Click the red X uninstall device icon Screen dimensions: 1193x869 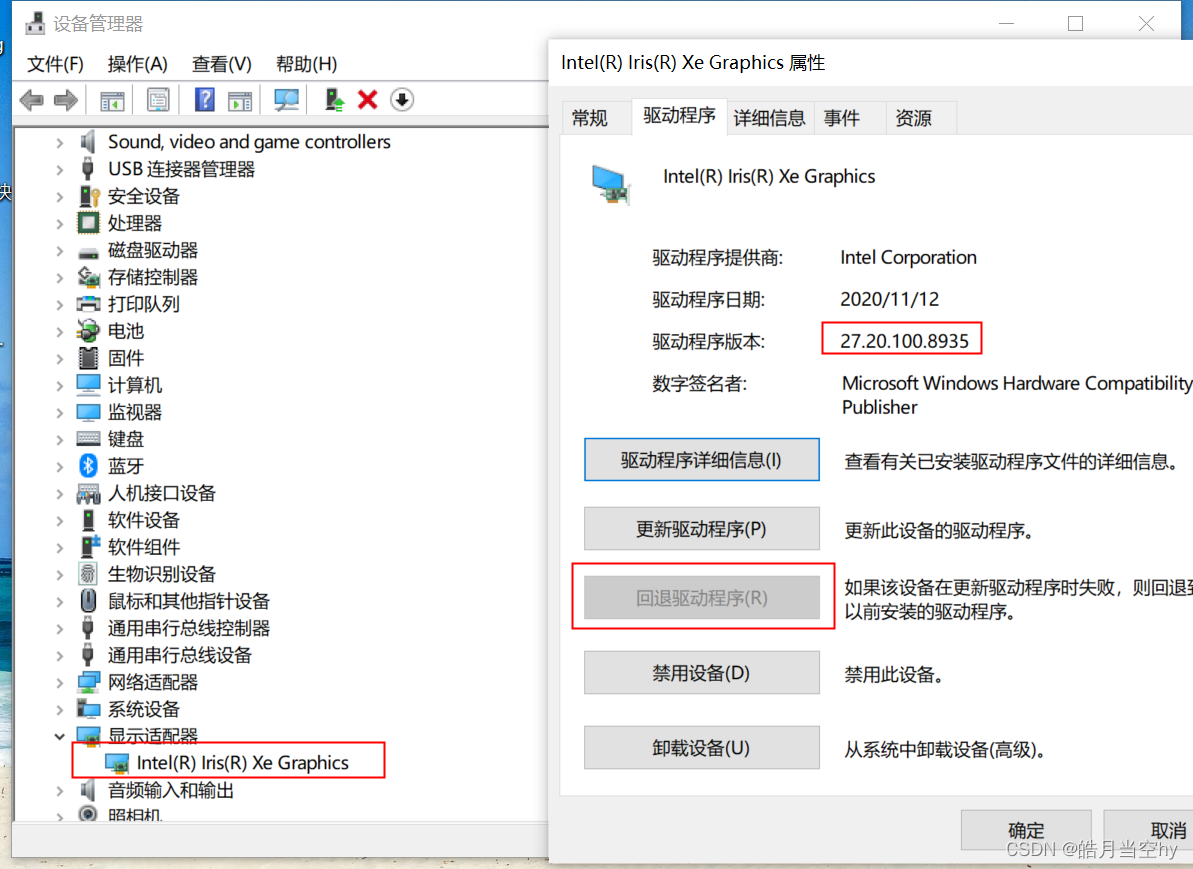(x=367, y=100)
